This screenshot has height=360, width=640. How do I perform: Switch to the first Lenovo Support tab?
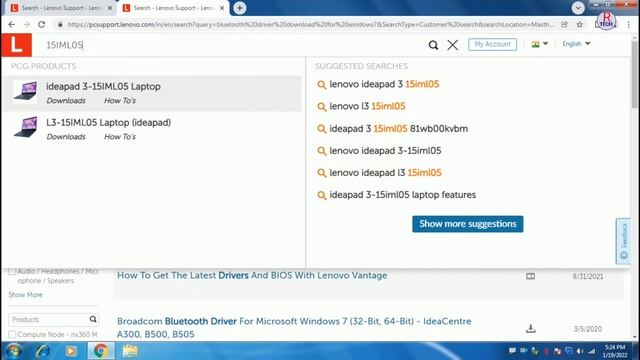[61, 8]
